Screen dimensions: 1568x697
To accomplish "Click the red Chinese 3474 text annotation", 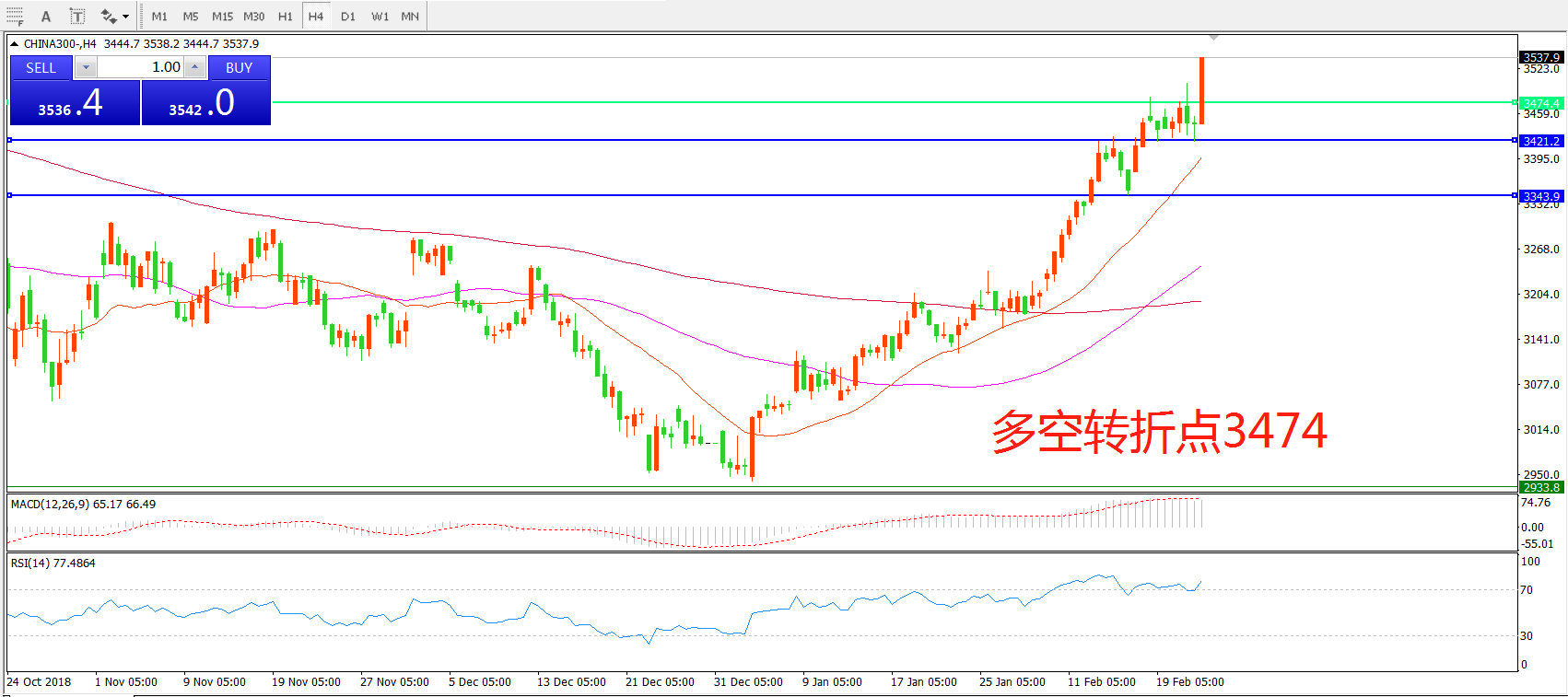I will 1159,431.
